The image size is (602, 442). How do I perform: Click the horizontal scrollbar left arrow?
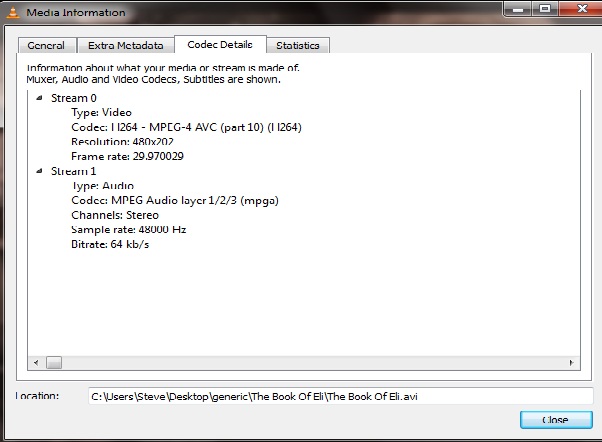[36, 363]
